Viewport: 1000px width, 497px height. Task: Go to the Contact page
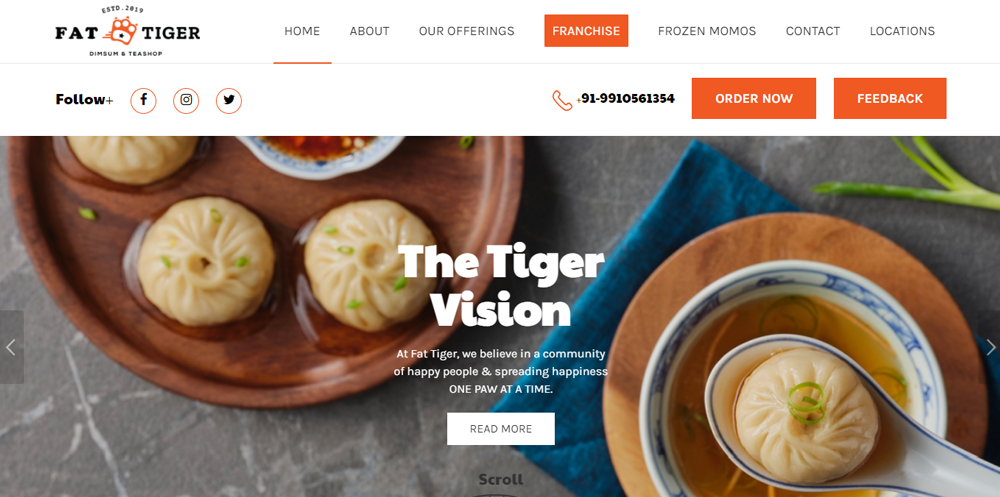point(812,31)
